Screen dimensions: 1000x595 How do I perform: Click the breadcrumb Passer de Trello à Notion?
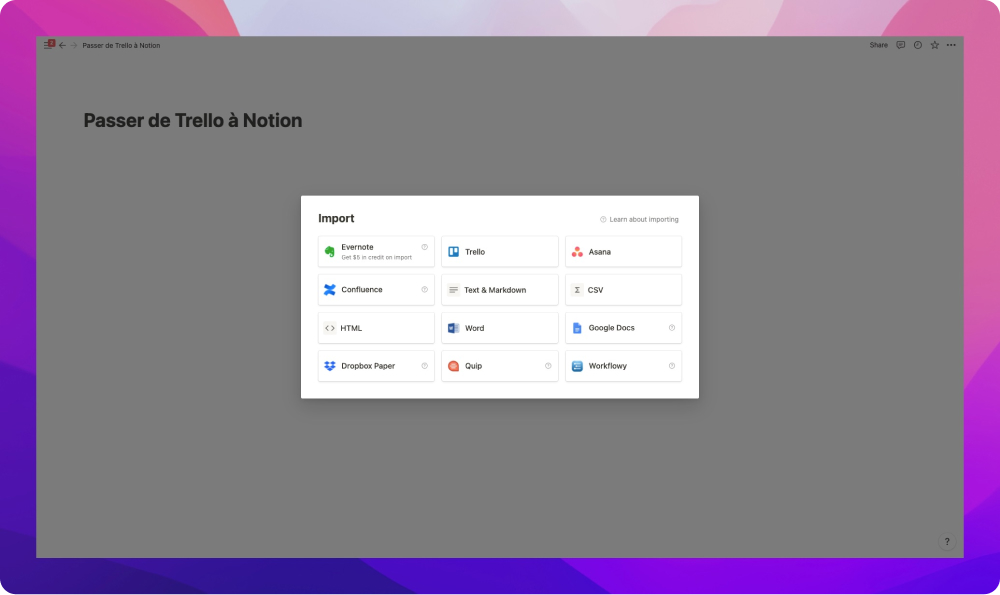[x=121, y=45]
